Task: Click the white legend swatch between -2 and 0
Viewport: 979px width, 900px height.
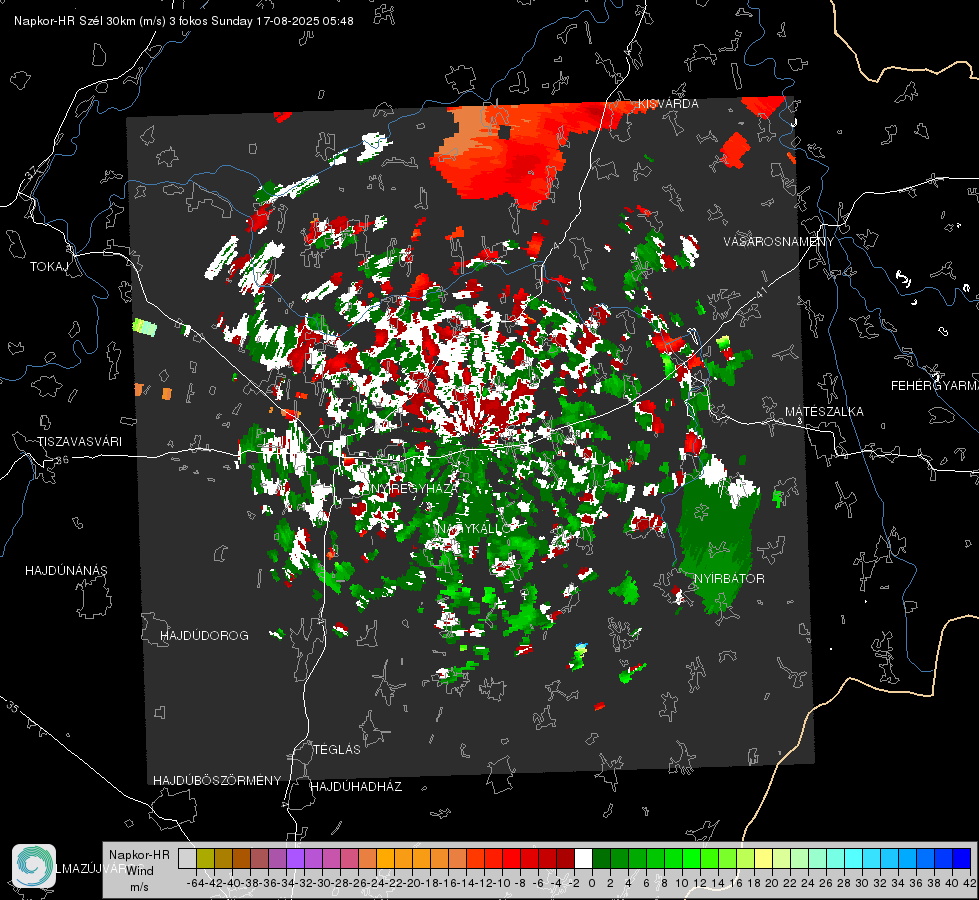Action: tap(583, 859)
